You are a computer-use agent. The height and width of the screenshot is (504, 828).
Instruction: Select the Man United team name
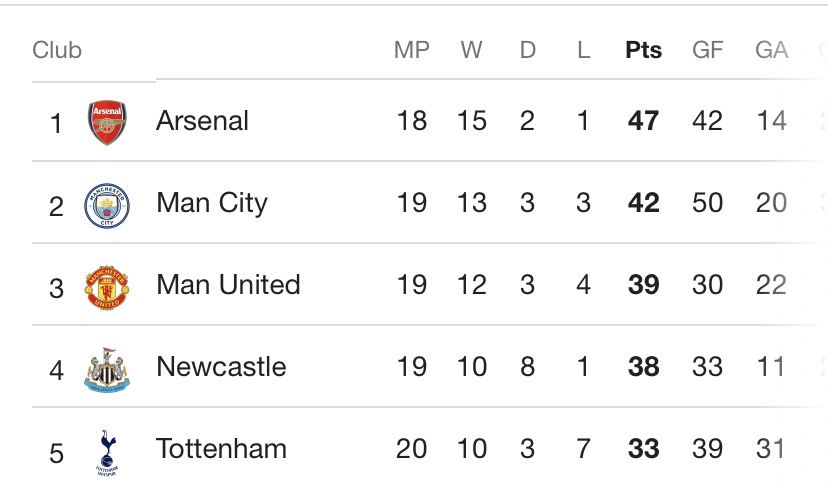tap(228, 285)
